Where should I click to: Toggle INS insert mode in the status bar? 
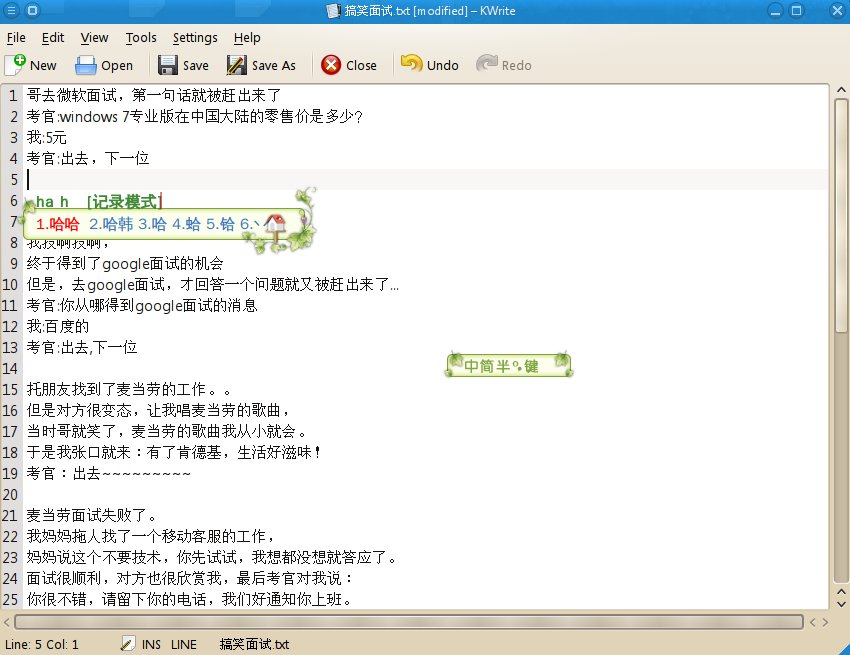pos(151,644)
